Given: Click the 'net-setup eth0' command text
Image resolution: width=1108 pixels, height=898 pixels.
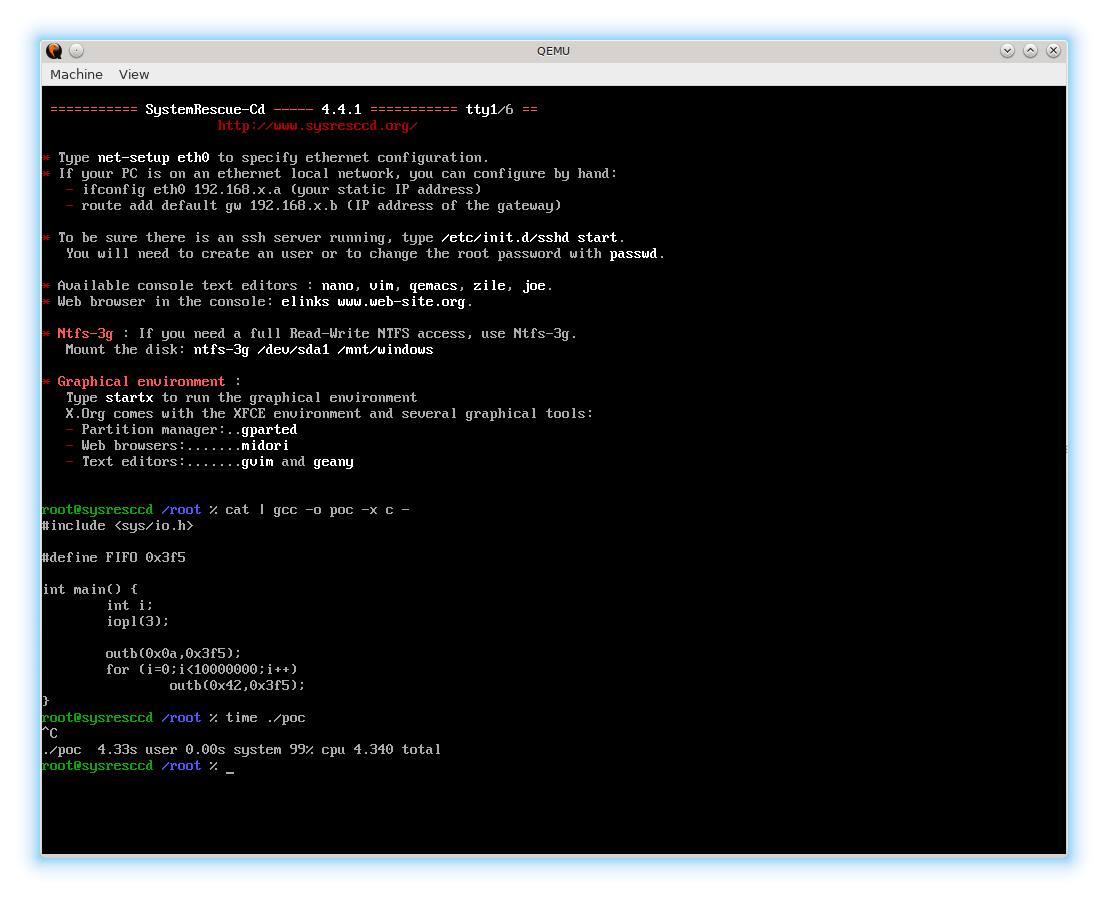Looking at the screenshot, I should coord(153,158).
